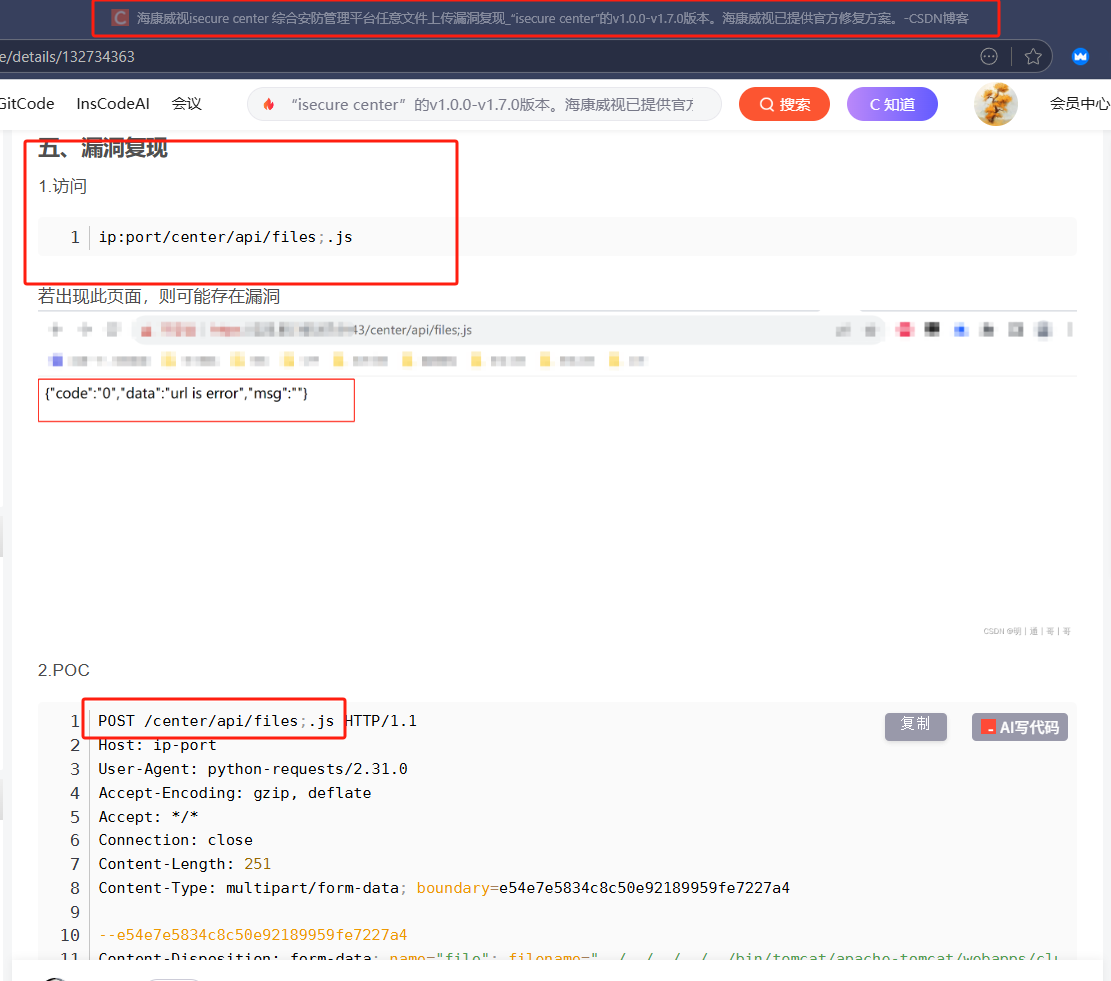This screenshot has width=1111, height=981.
Task: Copy the POC code with 复制 button
Action: tap(915, 726)
